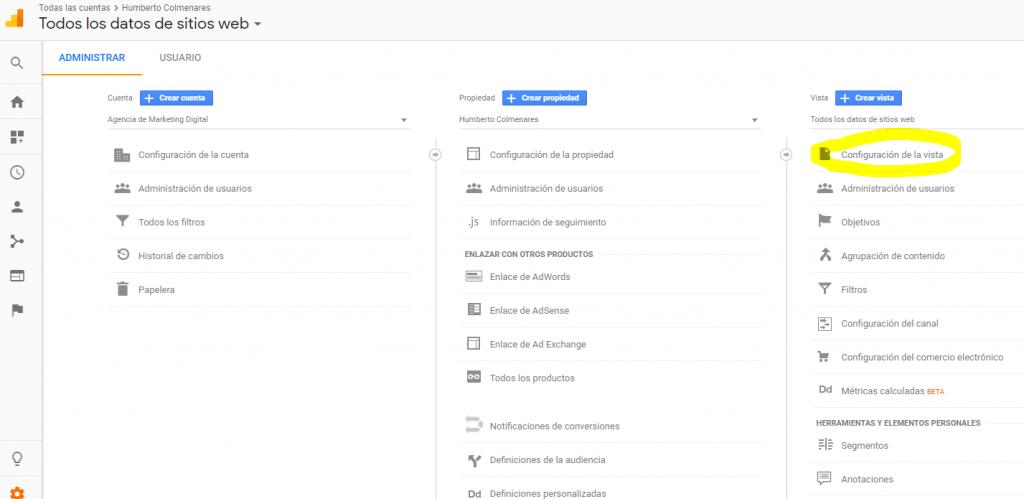Click trash icon beside Papelera
The height and width of the screenshot is (499, 1024).
122,289
